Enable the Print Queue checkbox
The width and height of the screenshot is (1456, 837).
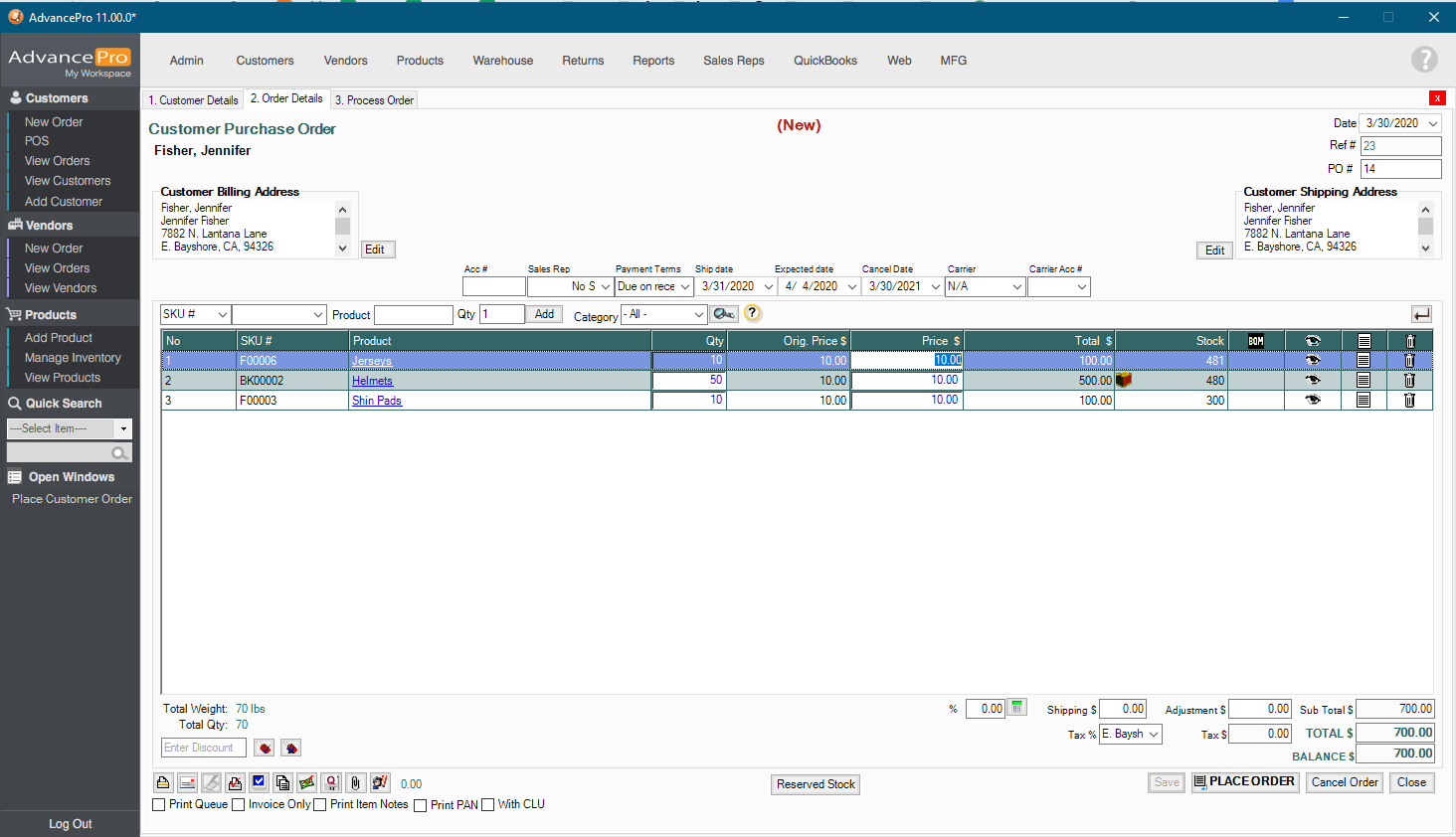[x=159, y=805]
